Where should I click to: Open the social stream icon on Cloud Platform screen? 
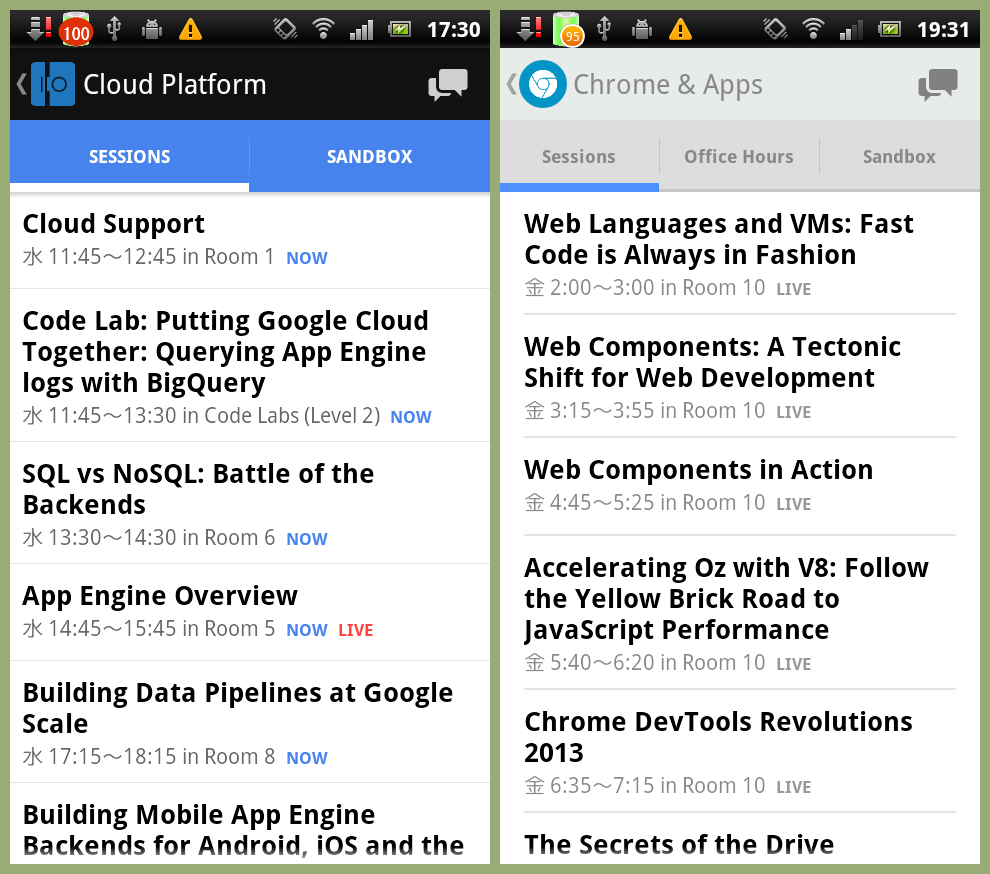448,85
